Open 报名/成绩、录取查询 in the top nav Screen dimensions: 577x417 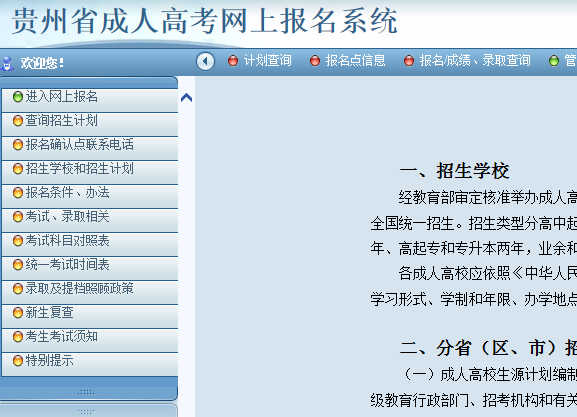tap(475, 61)
